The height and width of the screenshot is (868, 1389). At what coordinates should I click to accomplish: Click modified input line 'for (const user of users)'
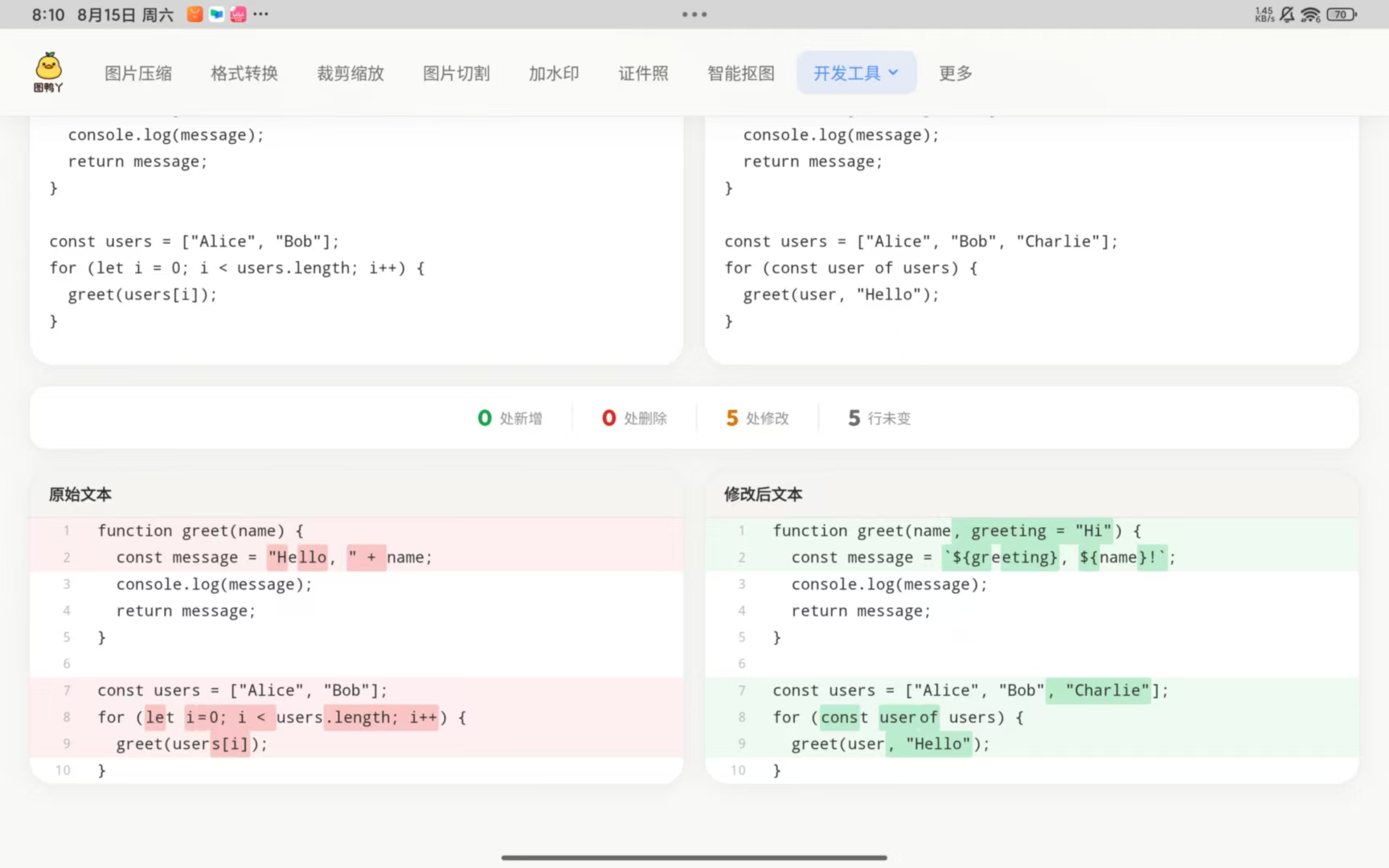pyautogui.click(x=851, y=268)
